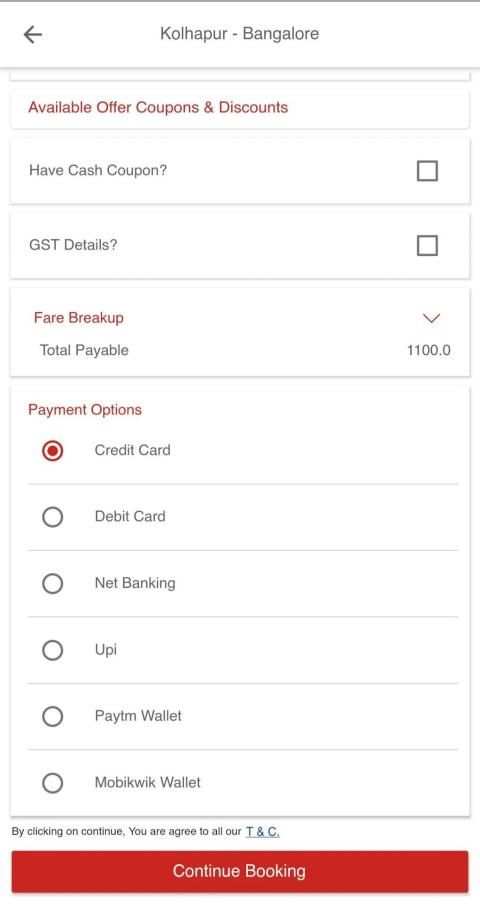Viewport: 480px width, 905px height.
Task: Expand Fare Breakup with the chevron
Action: 431,318
